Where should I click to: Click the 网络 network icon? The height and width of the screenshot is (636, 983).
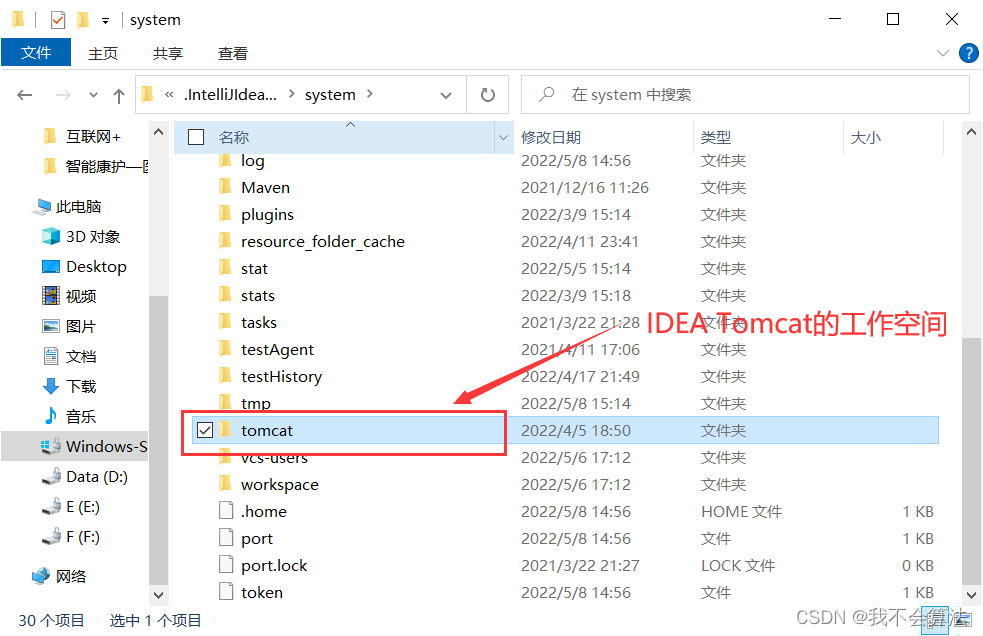coord(41,576)
